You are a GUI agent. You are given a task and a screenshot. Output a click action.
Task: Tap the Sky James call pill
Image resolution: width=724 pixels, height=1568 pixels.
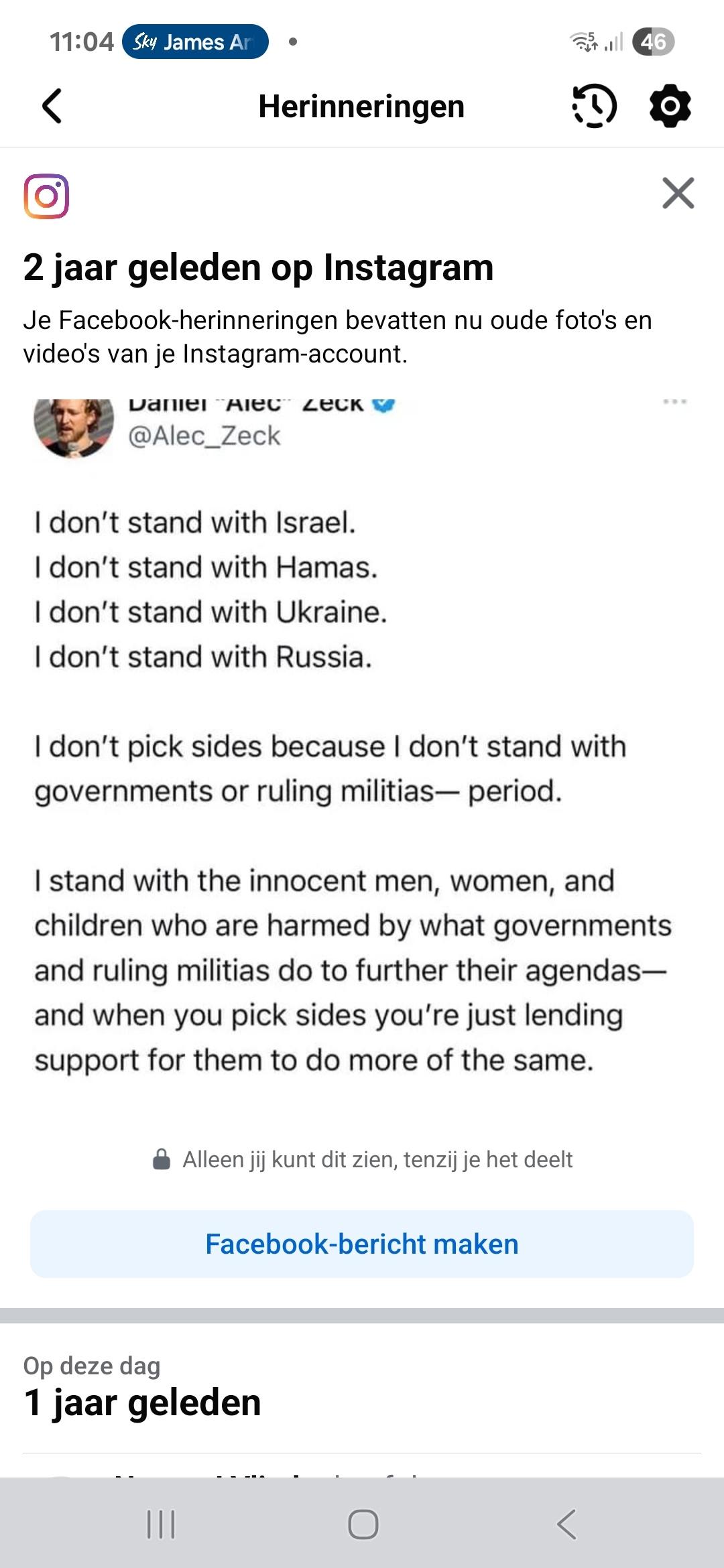click(x=195, y=42)
